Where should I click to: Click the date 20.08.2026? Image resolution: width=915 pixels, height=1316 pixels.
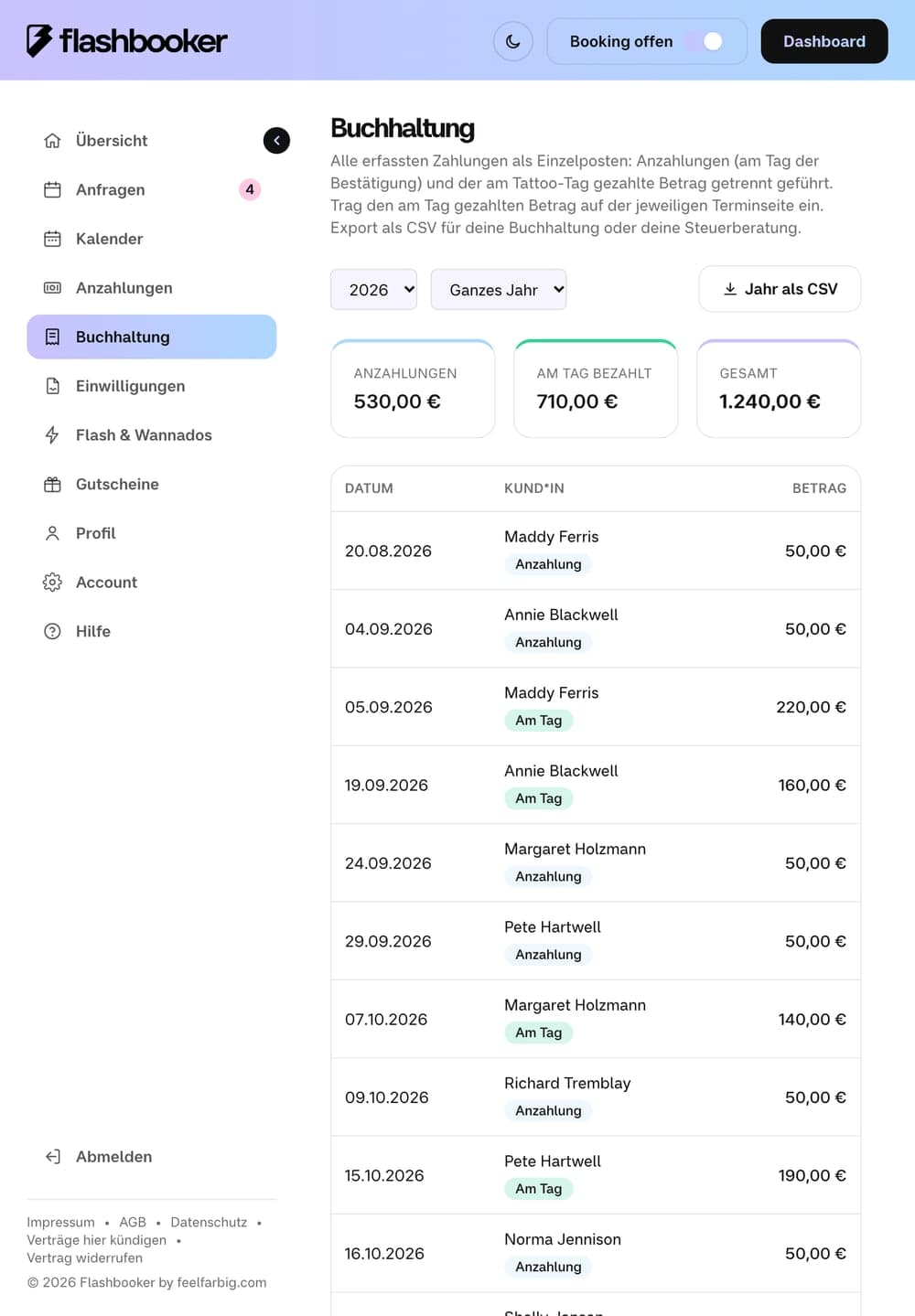[388, 551]
